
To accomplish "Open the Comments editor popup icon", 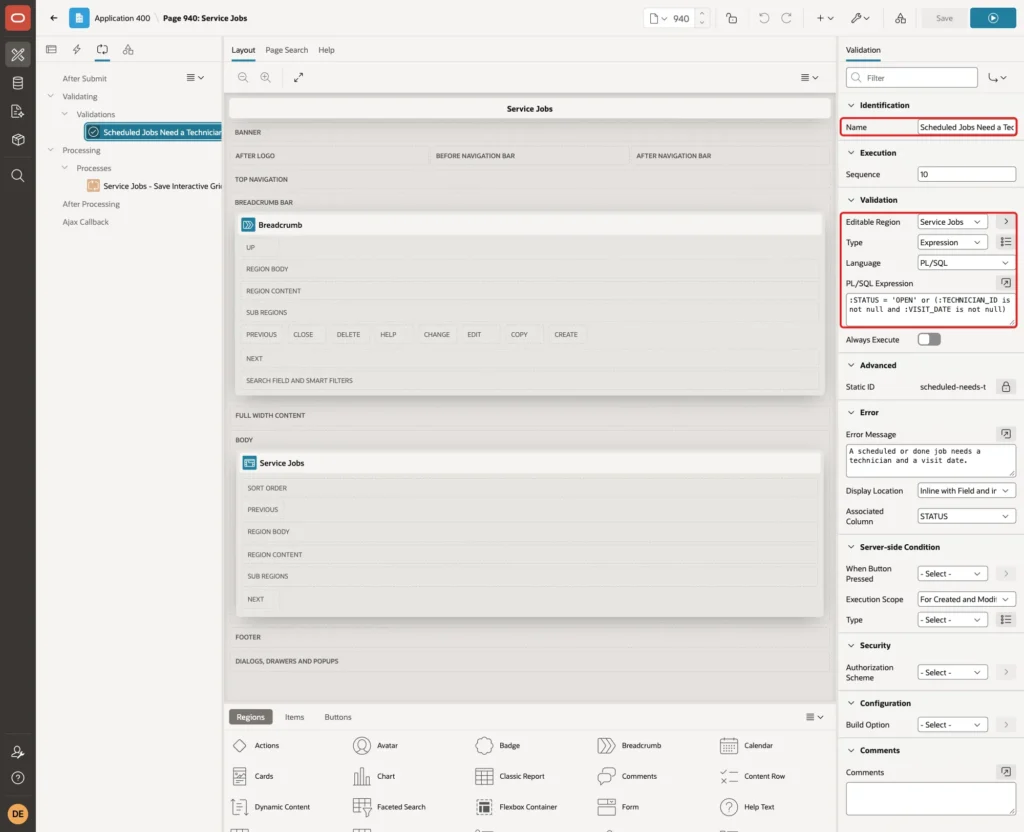I will (x=1006, y=771).
